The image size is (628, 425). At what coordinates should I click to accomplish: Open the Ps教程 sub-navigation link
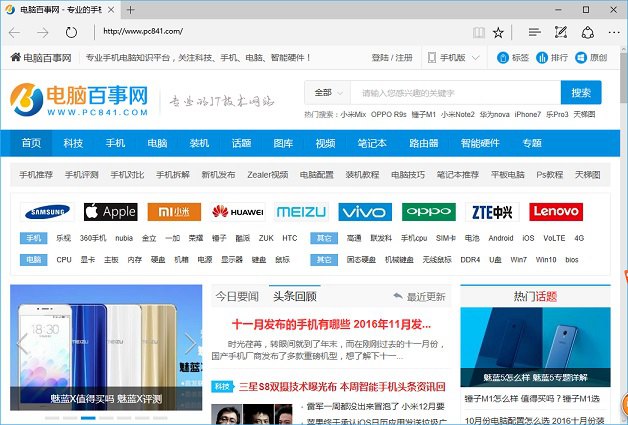pos(550,175)
